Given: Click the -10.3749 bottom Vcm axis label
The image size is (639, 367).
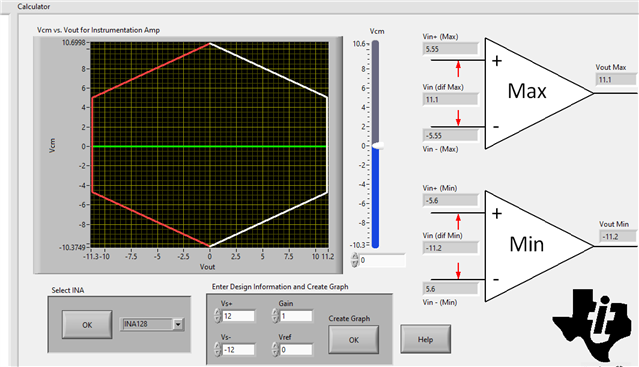Looking at the screenshot, I should [x=72, y=247].
